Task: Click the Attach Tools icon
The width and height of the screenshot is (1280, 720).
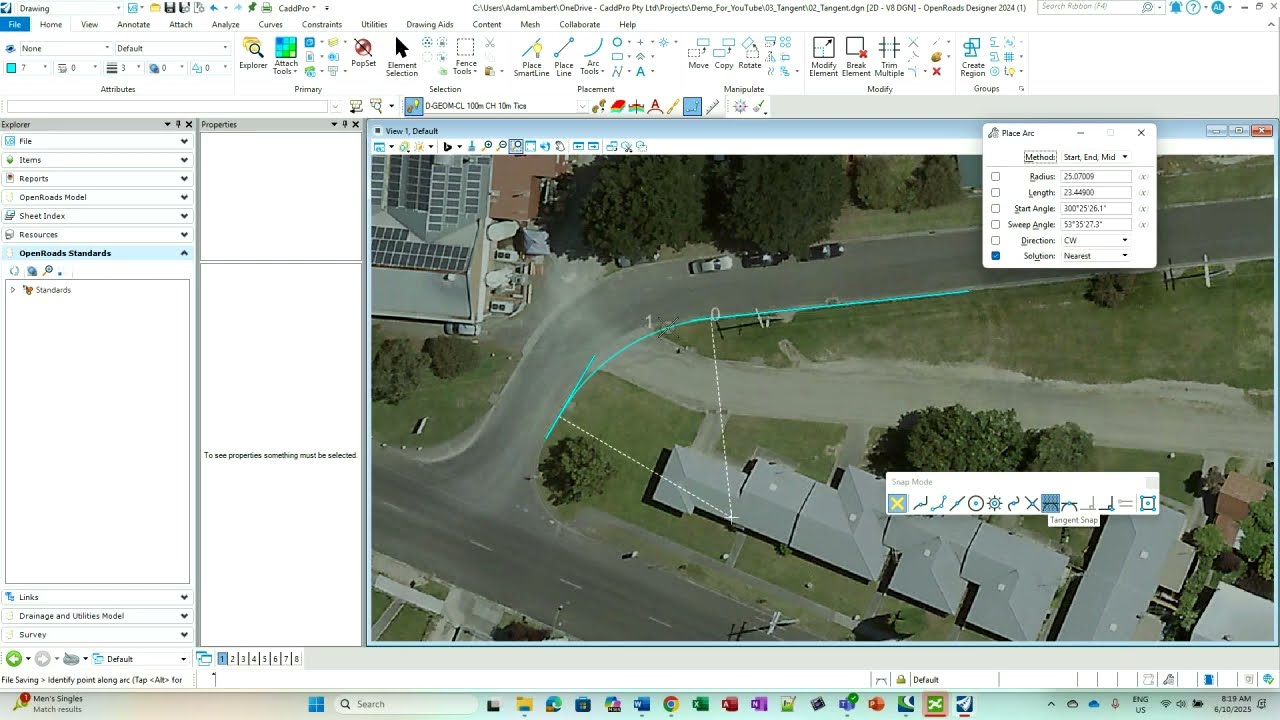Action: 286,56
